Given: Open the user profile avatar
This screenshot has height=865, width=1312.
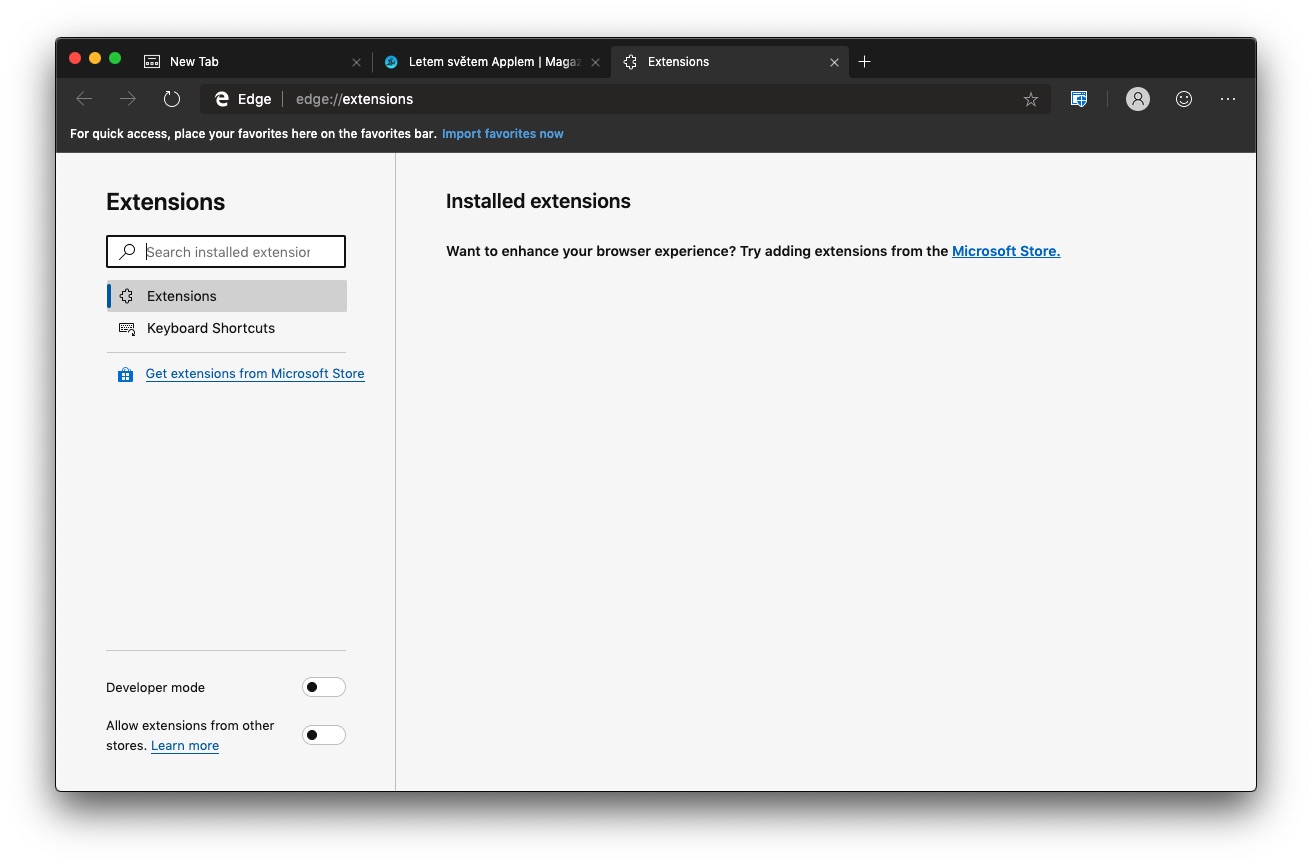Looking at the screenshot, I should click(x=1138, y=99).
